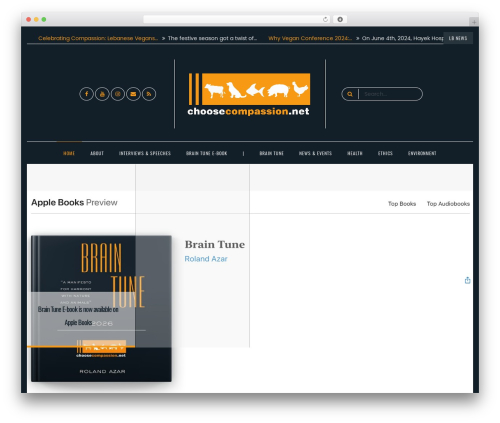Open the Facebook social icon
The image size is (500, 423).
86,94
